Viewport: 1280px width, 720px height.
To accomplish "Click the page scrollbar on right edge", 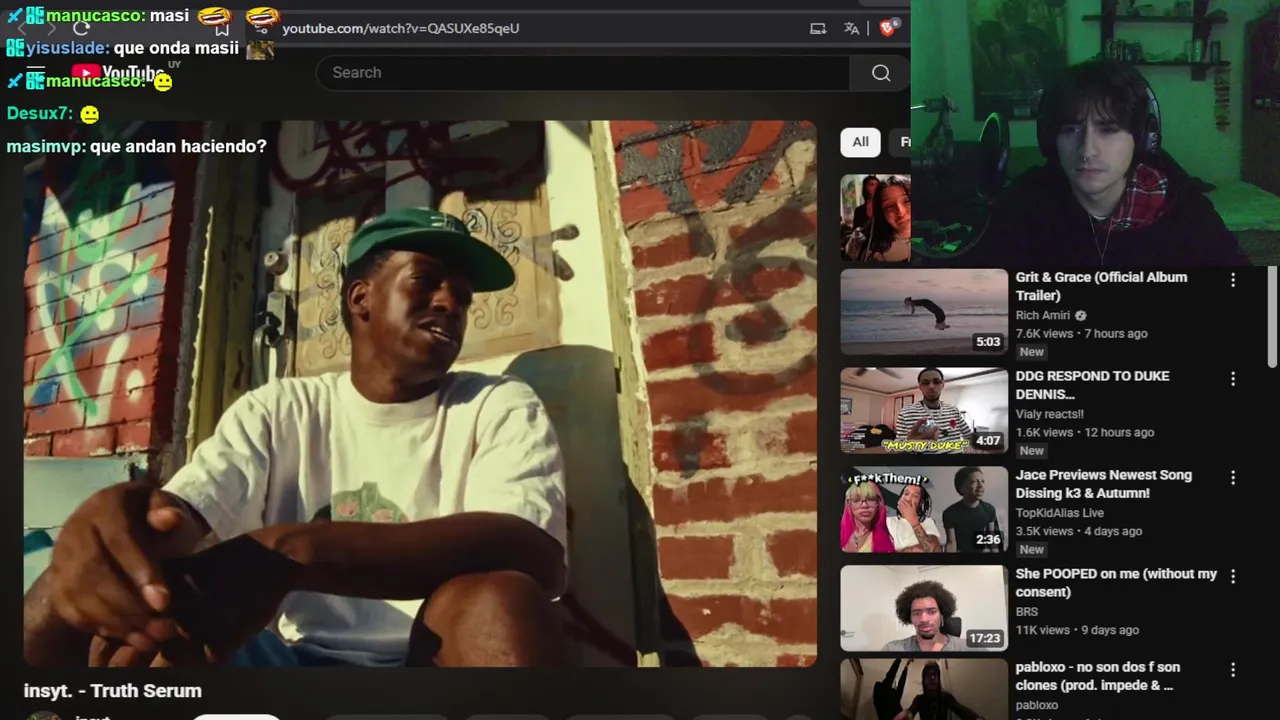I will pyautogui.click(x=1272, y=316).
